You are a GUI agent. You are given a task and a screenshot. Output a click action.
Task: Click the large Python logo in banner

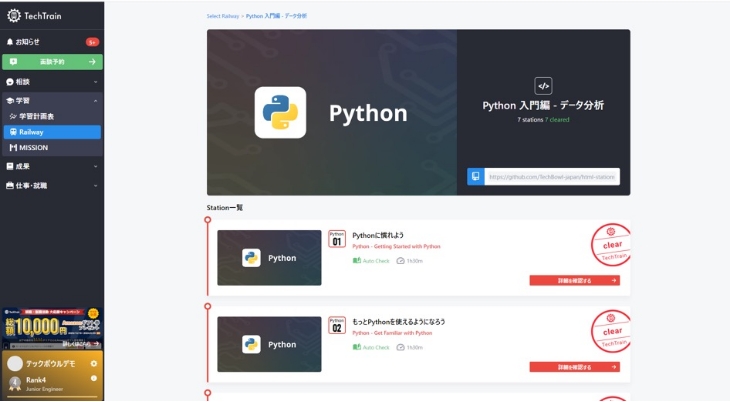pyautogui.click(x=280, y=112)
